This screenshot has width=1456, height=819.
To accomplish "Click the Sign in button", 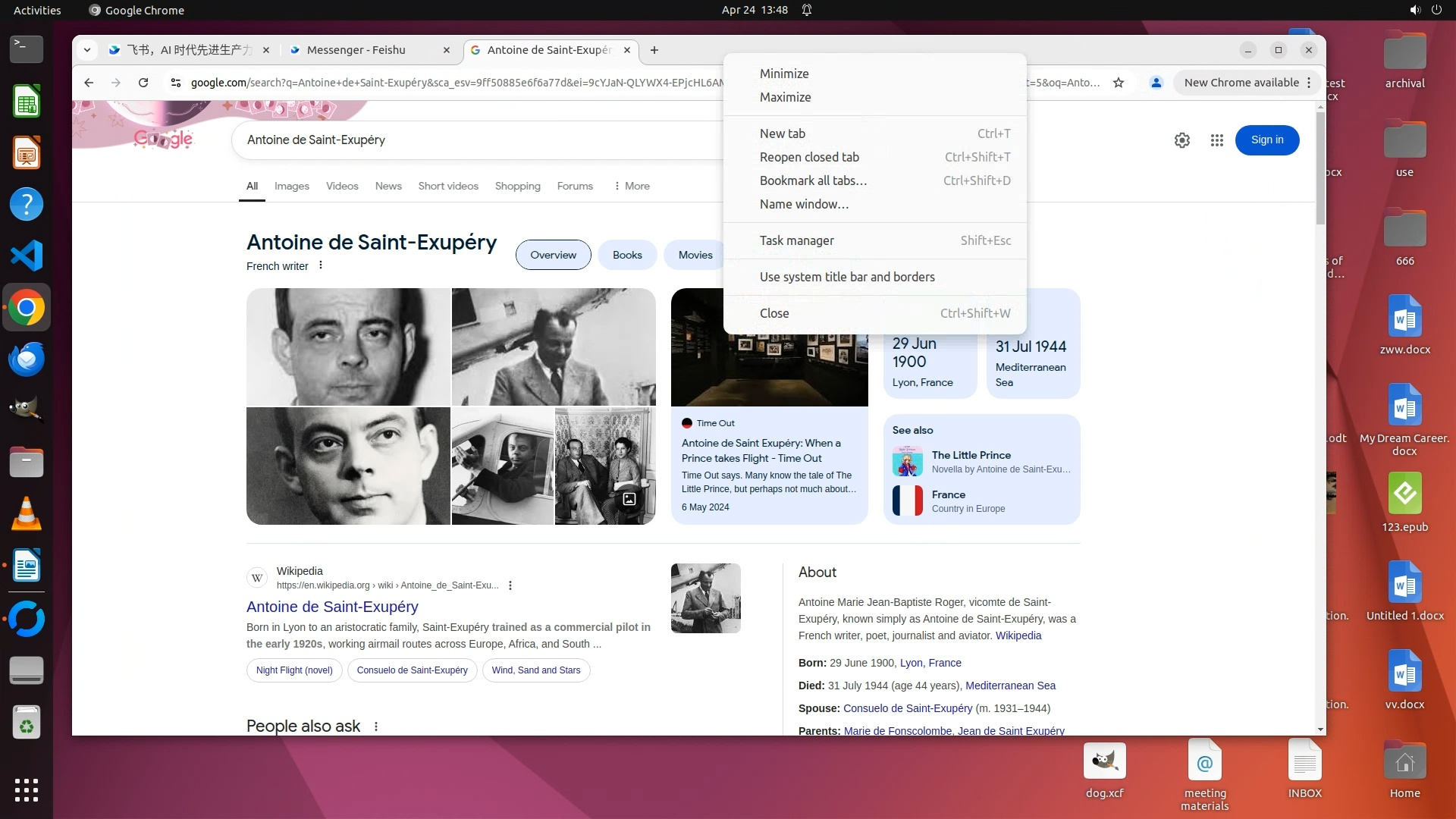I will click(1266, 140).
